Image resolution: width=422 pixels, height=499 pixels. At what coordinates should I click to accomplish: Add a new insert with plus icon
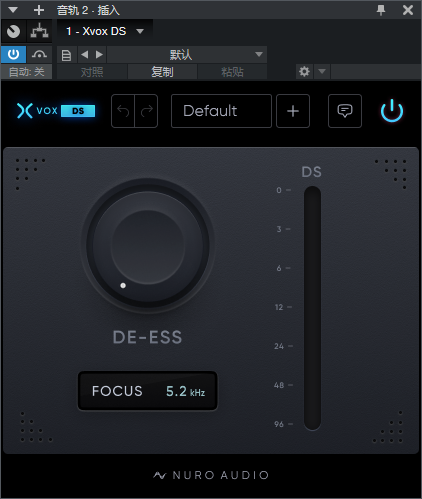39,10
